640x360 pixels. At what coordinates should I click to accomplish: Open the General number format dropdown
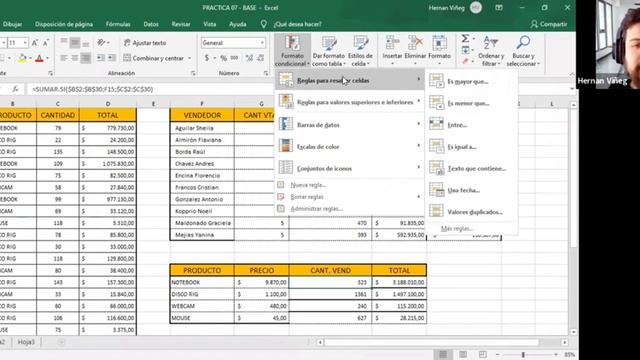click(262, 43)
